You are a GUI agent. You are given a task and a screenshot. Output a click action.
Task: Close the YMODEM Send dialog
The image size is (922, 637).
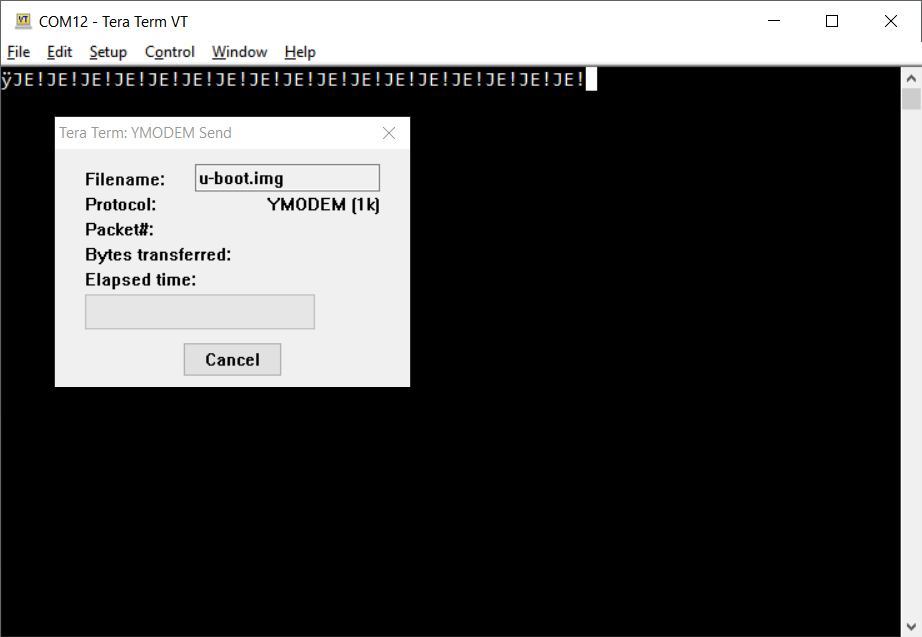pos(389,133)
